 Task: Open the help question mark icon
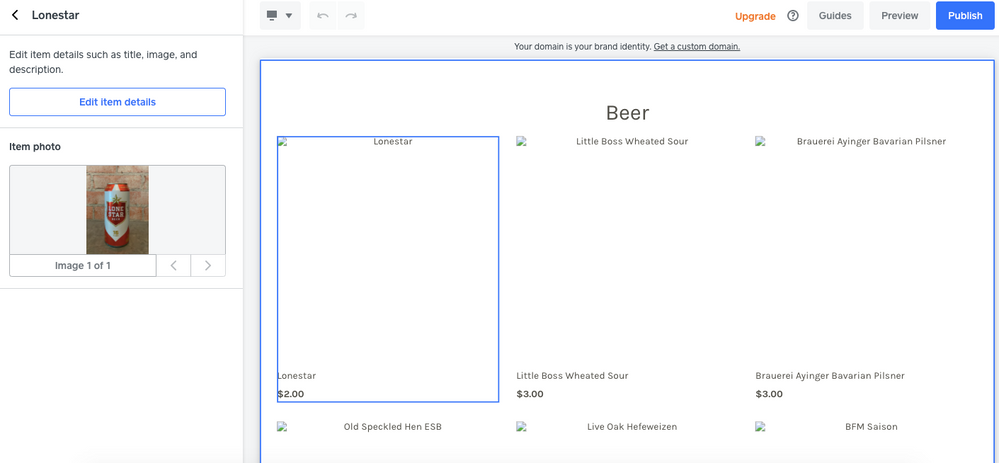tap(793, 16)
